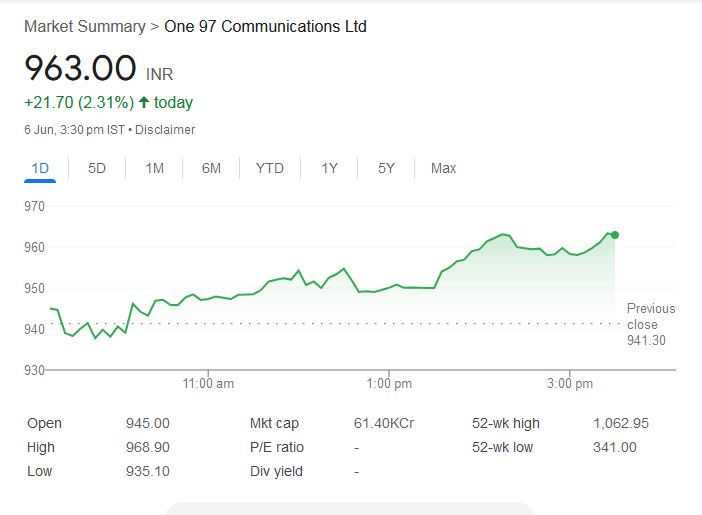Image resolution: width=702 pixels, height=515 pixels.
Task: Click the 1:00 pm timeline marker
Action: (x=389, y=384)
